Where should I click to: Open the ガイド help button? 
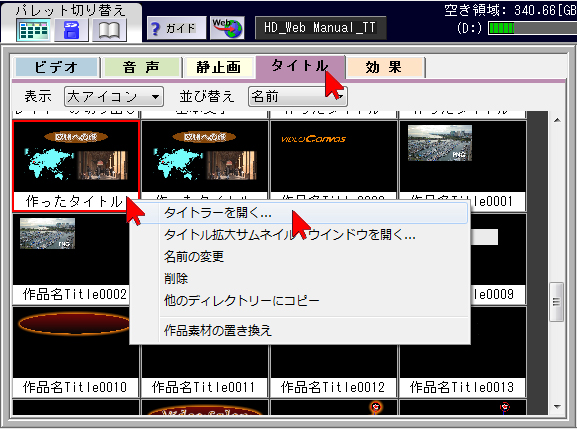(x=176, y=28)
